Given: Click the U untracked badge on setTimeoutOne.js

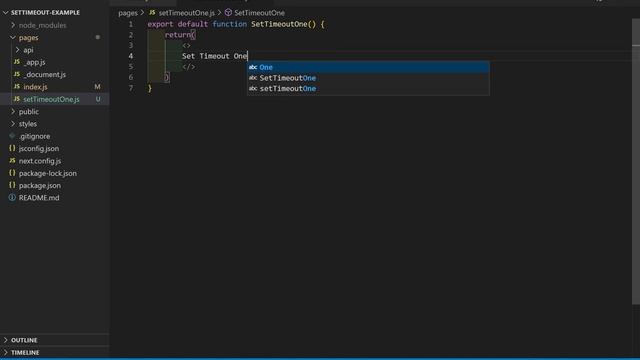Looking at the screenshot, I should 98,99.
